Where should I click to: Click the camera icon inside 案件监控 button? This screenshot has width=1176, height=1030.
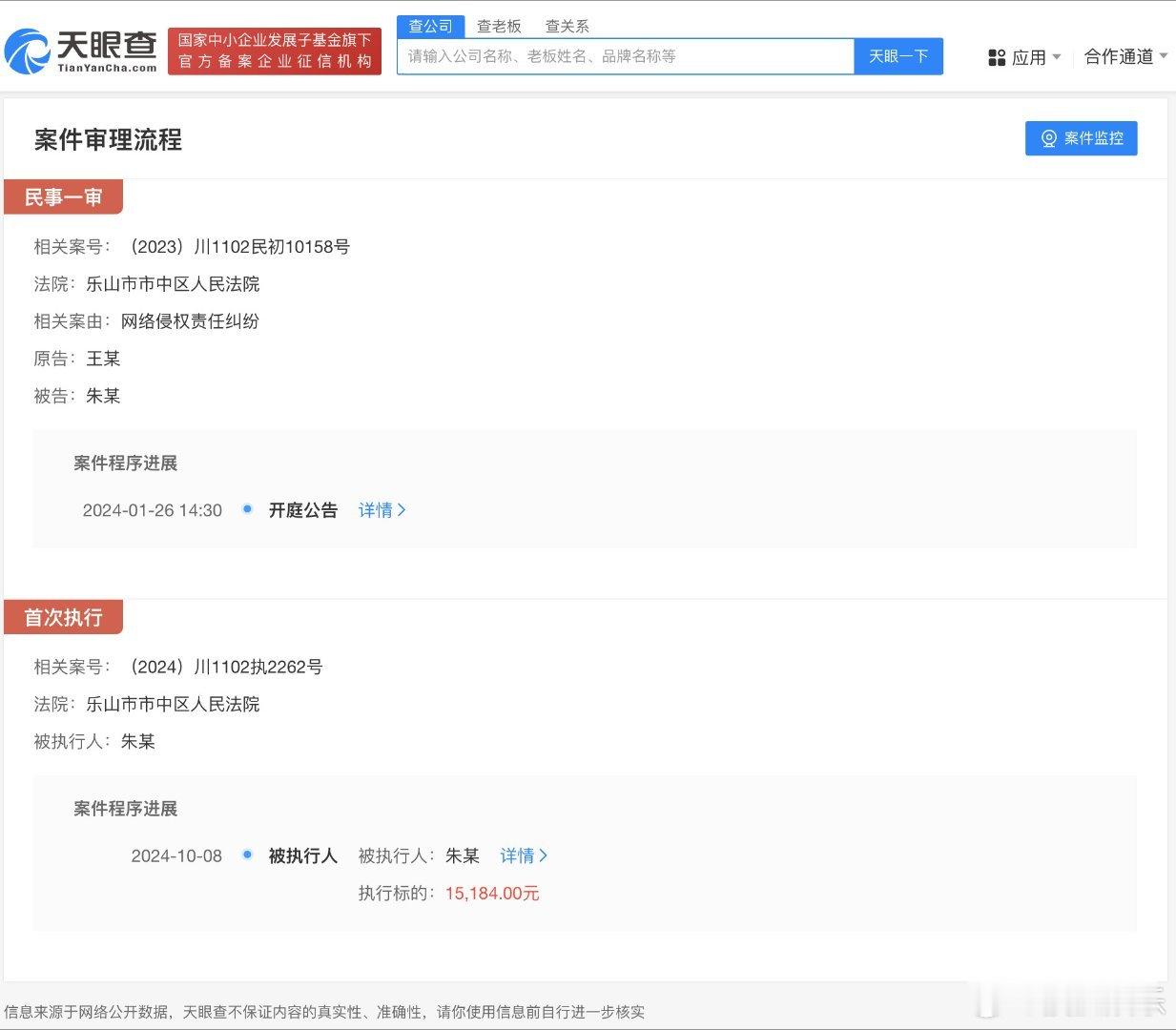1049,138
